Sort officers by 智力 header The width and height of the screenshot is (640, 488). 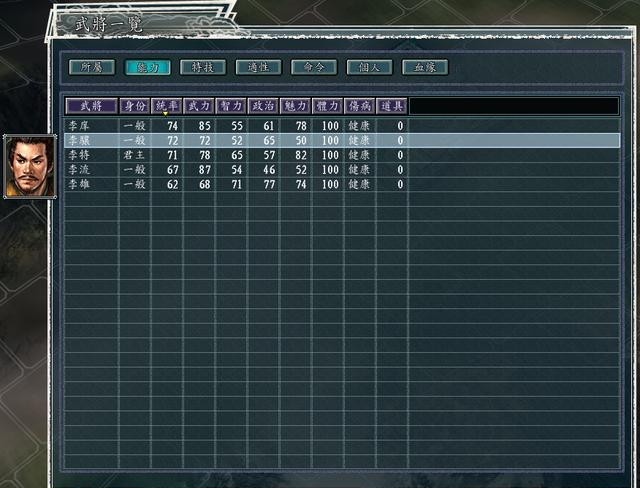point(231,106)
